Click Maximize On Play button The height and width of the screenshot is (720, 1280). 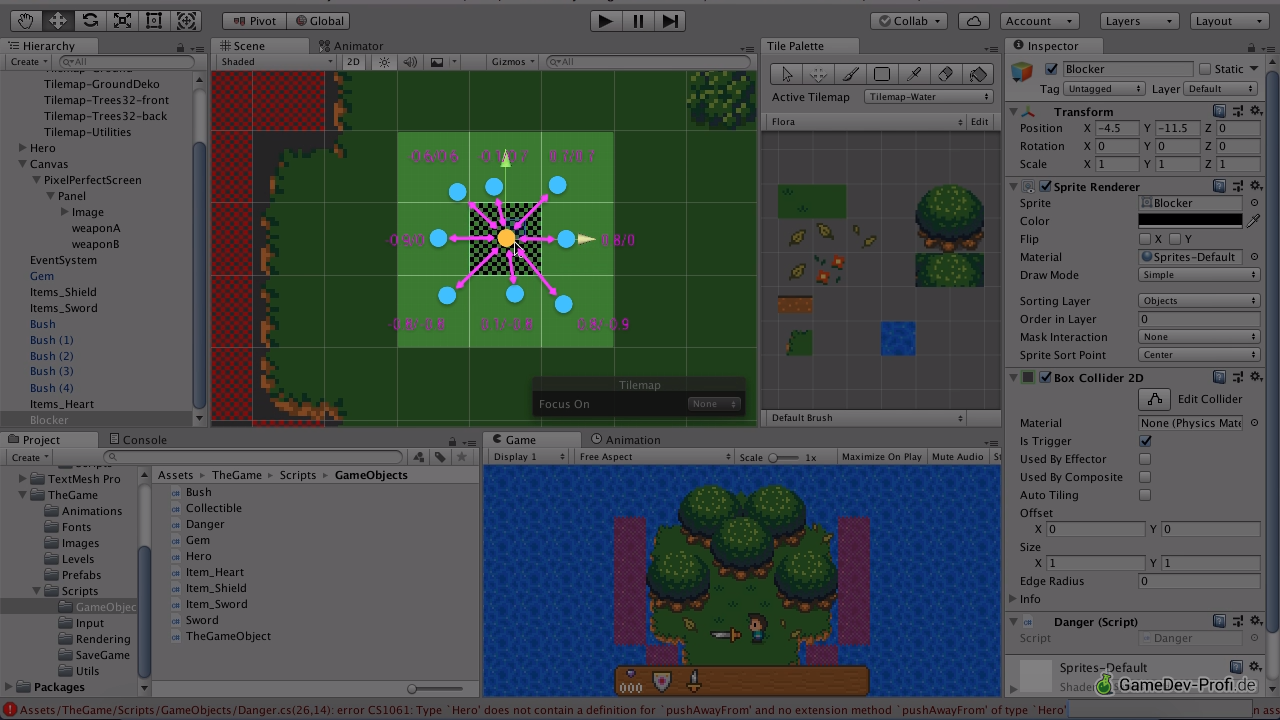(881, 457)
